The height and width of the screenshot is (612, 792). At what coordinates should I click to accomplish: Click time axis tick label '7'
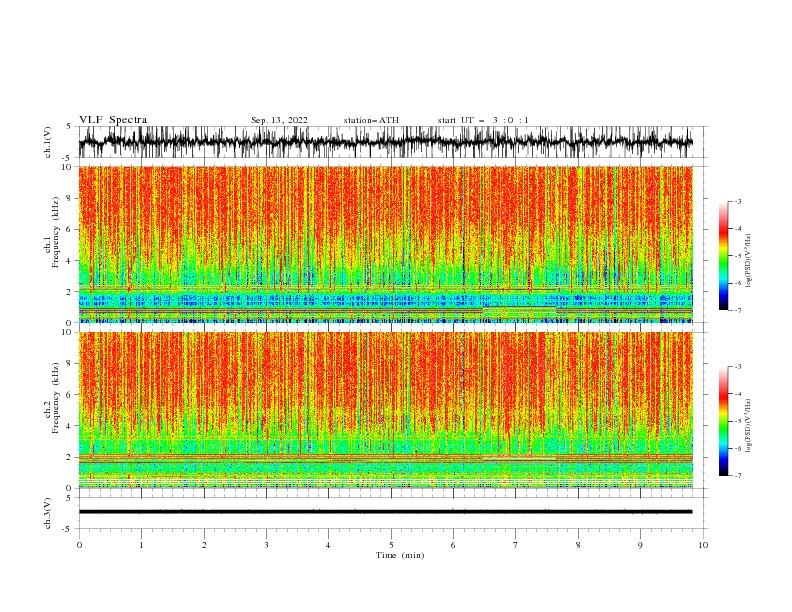pos(516,545)
